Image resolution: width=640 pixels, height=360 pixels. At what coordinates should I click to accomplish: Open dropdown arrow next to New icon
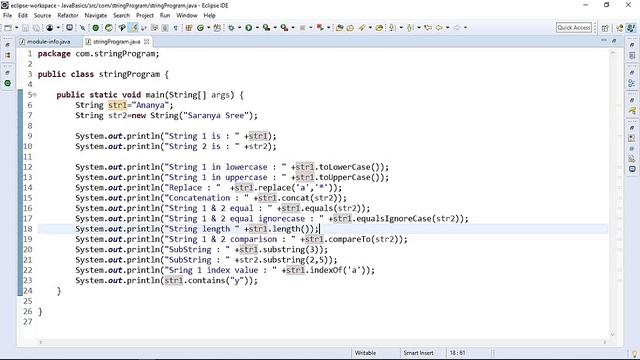pos(16,28)
